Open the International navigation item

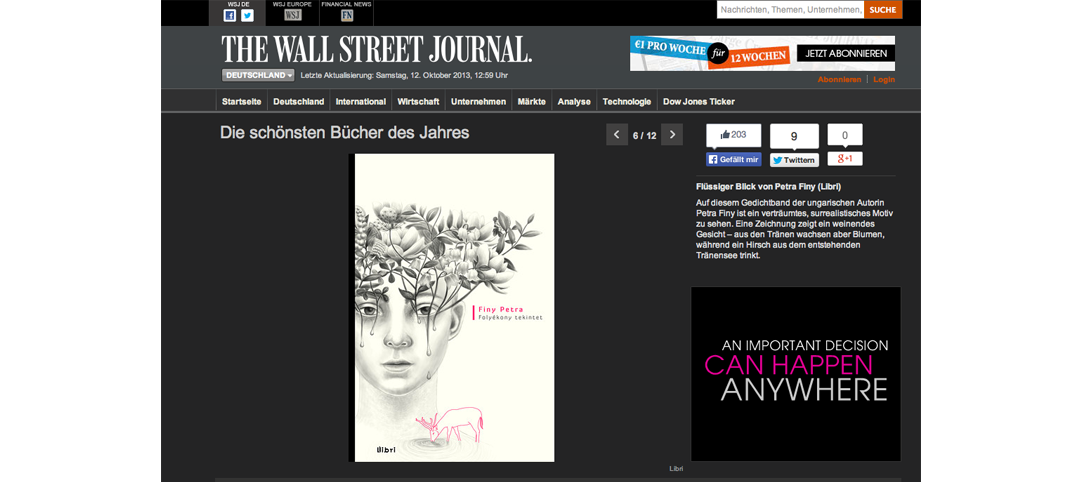click(x=360, y=102)
